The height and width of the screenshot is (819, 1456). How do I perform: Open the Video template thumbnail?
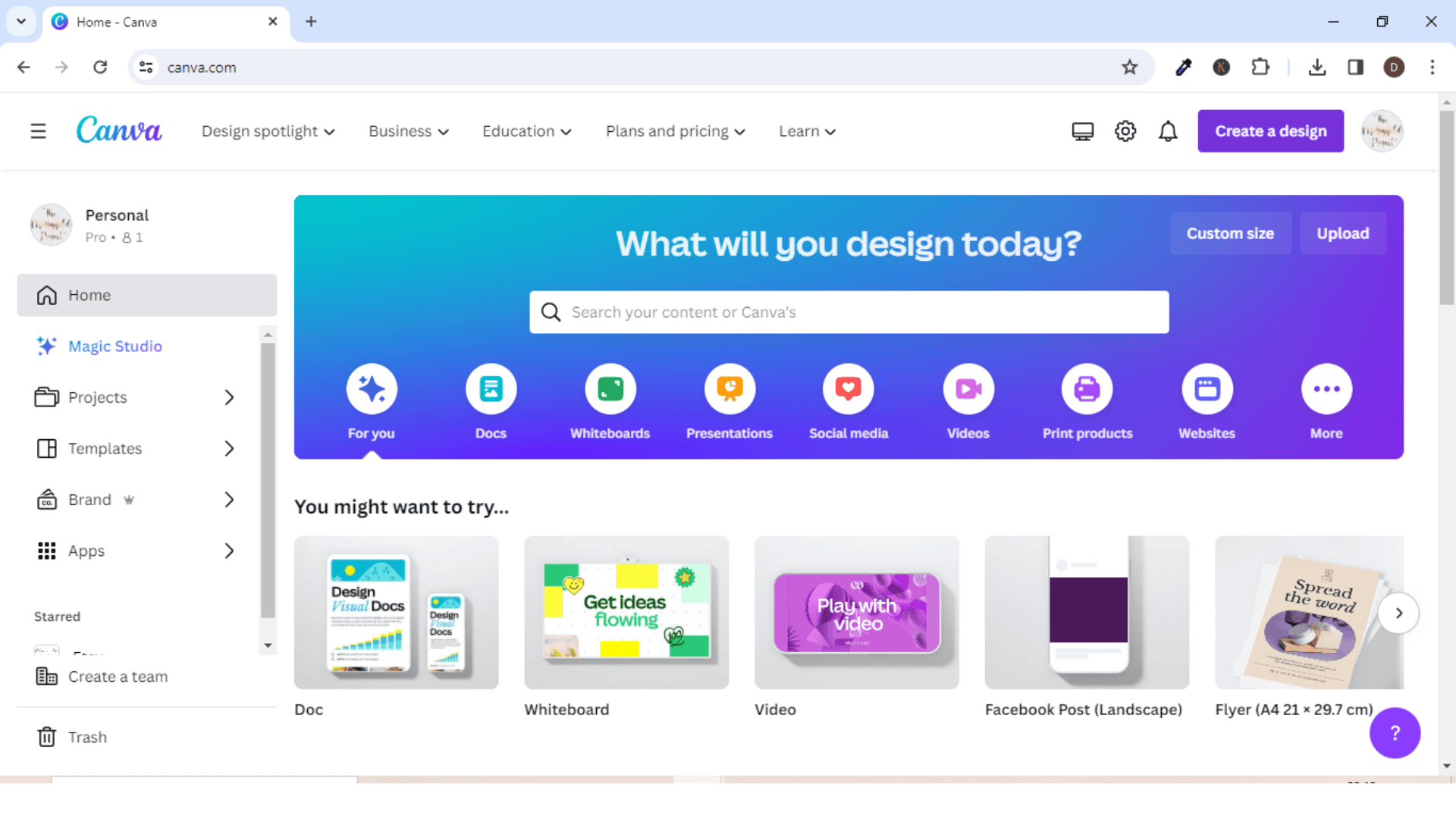click(857, 613)
